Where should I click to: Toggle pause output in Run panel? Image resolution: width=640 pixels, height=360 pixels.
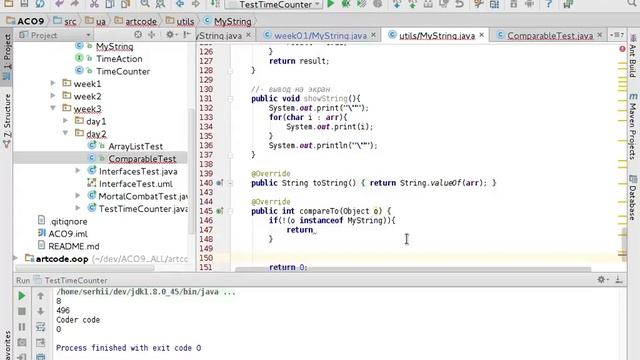[x=22, y=327]
